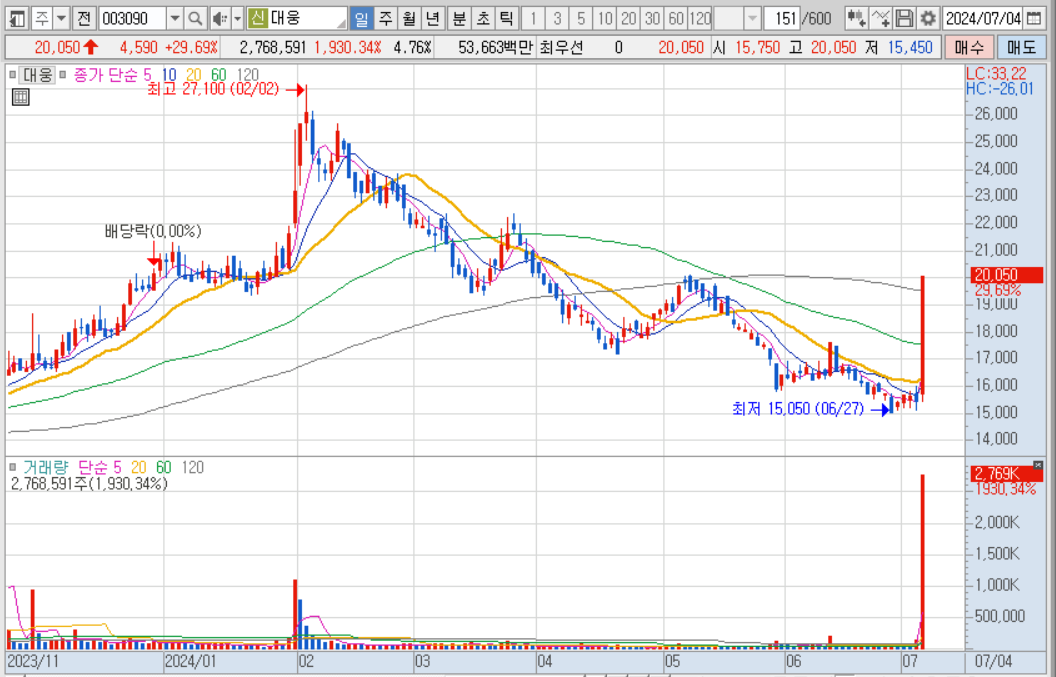This screenshot has width=1056, height=677.
Task: Select interval 60 button
Action: (x=676, y=18)
